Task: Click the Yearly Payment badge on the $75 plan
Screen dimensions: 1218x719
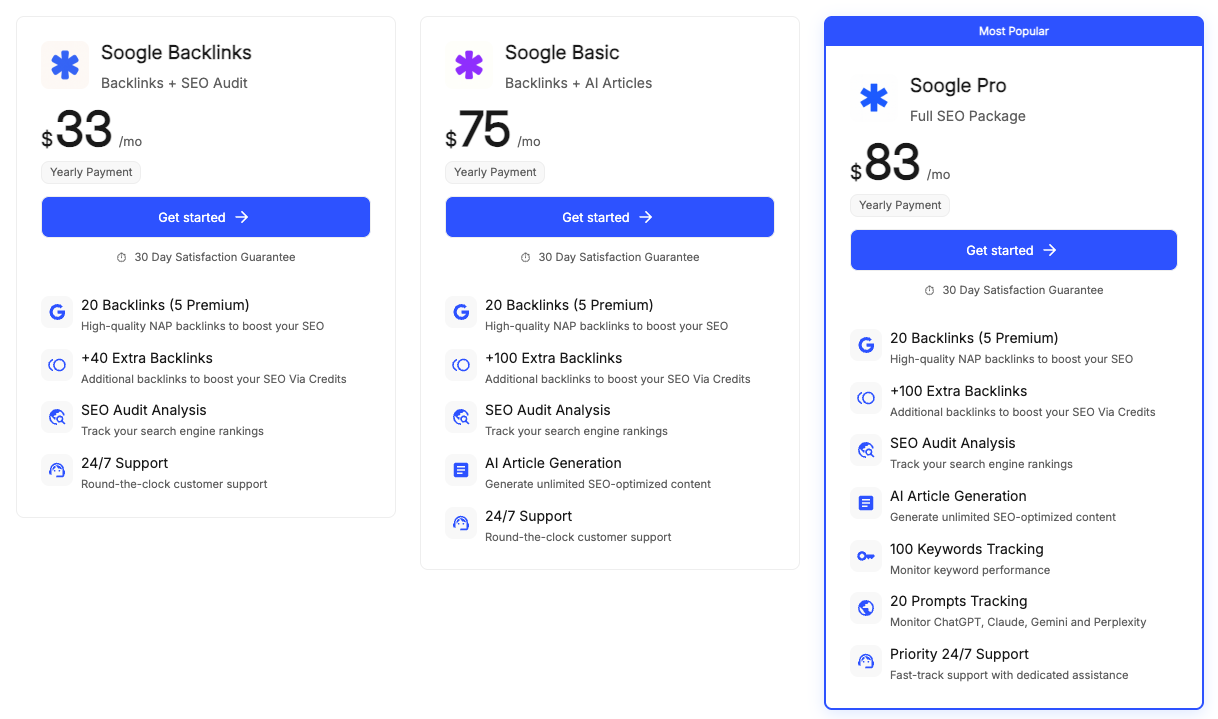Action: 495,172
